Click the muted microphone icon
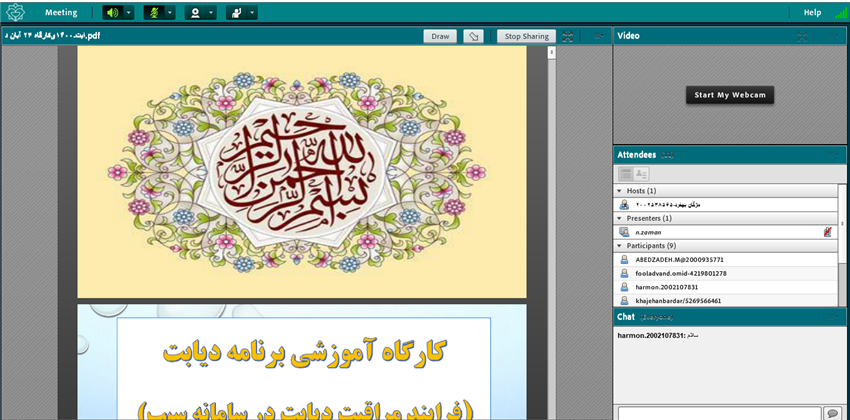 pos(153,13)
